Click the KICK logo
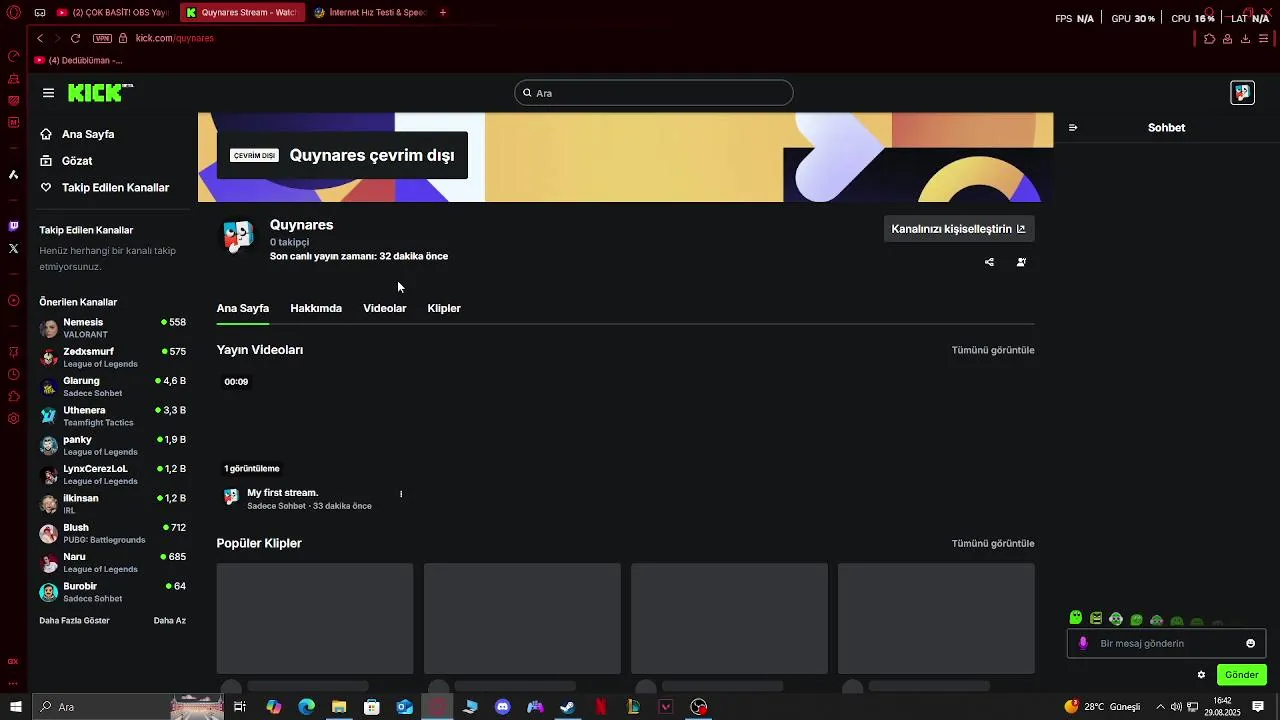1280x720 pixels. [100, 93]
